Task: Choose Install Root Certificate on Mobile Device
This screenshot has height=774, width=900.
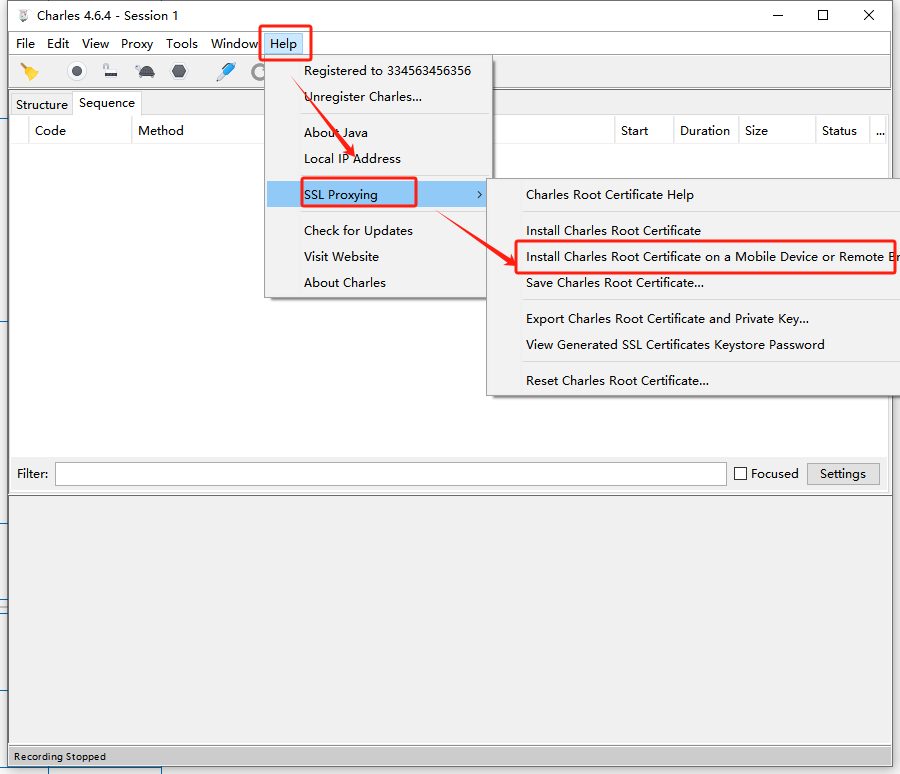Action: [x=711, y=257]
